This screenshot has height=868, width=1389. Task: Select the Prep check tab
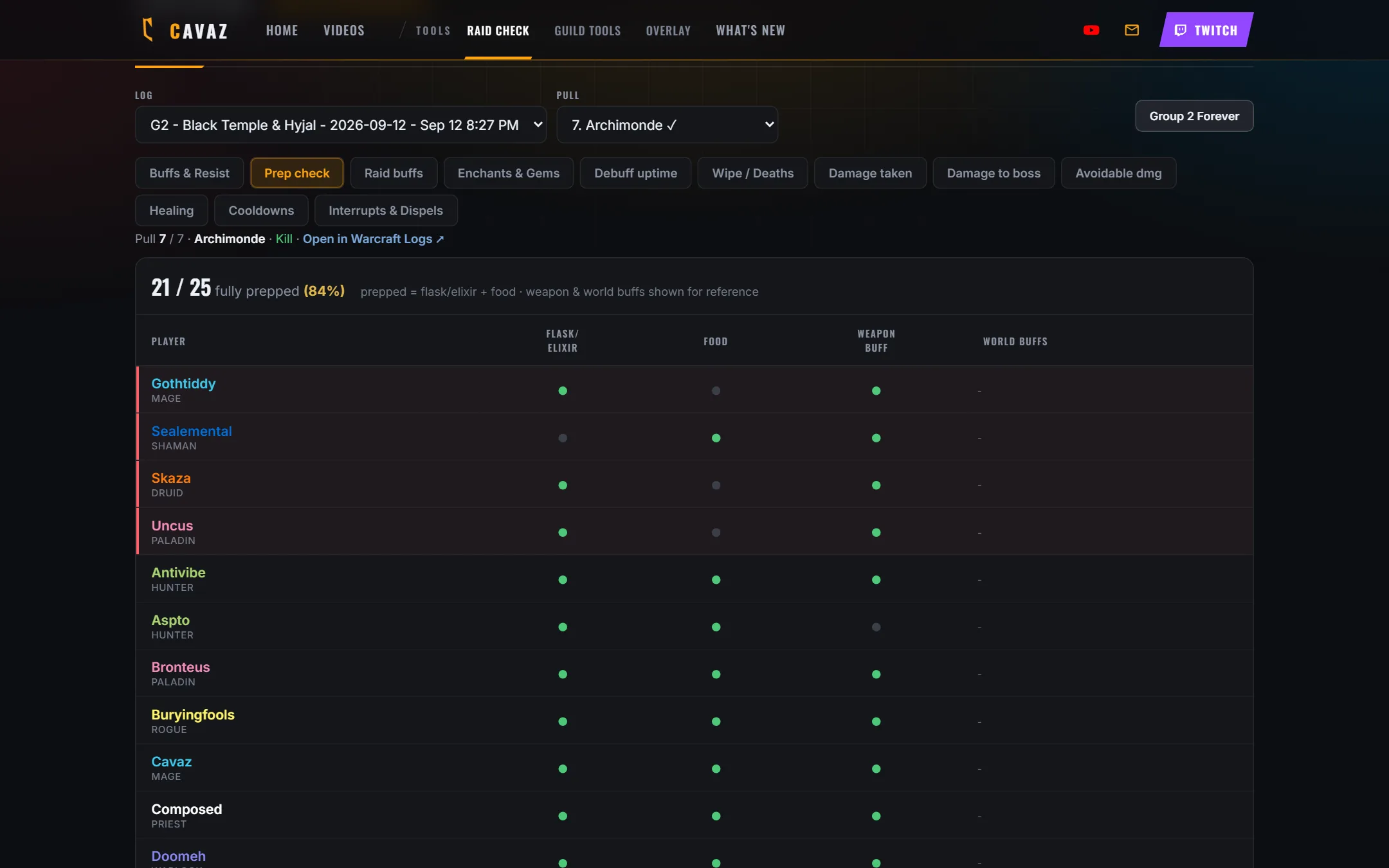coord(297,173)
